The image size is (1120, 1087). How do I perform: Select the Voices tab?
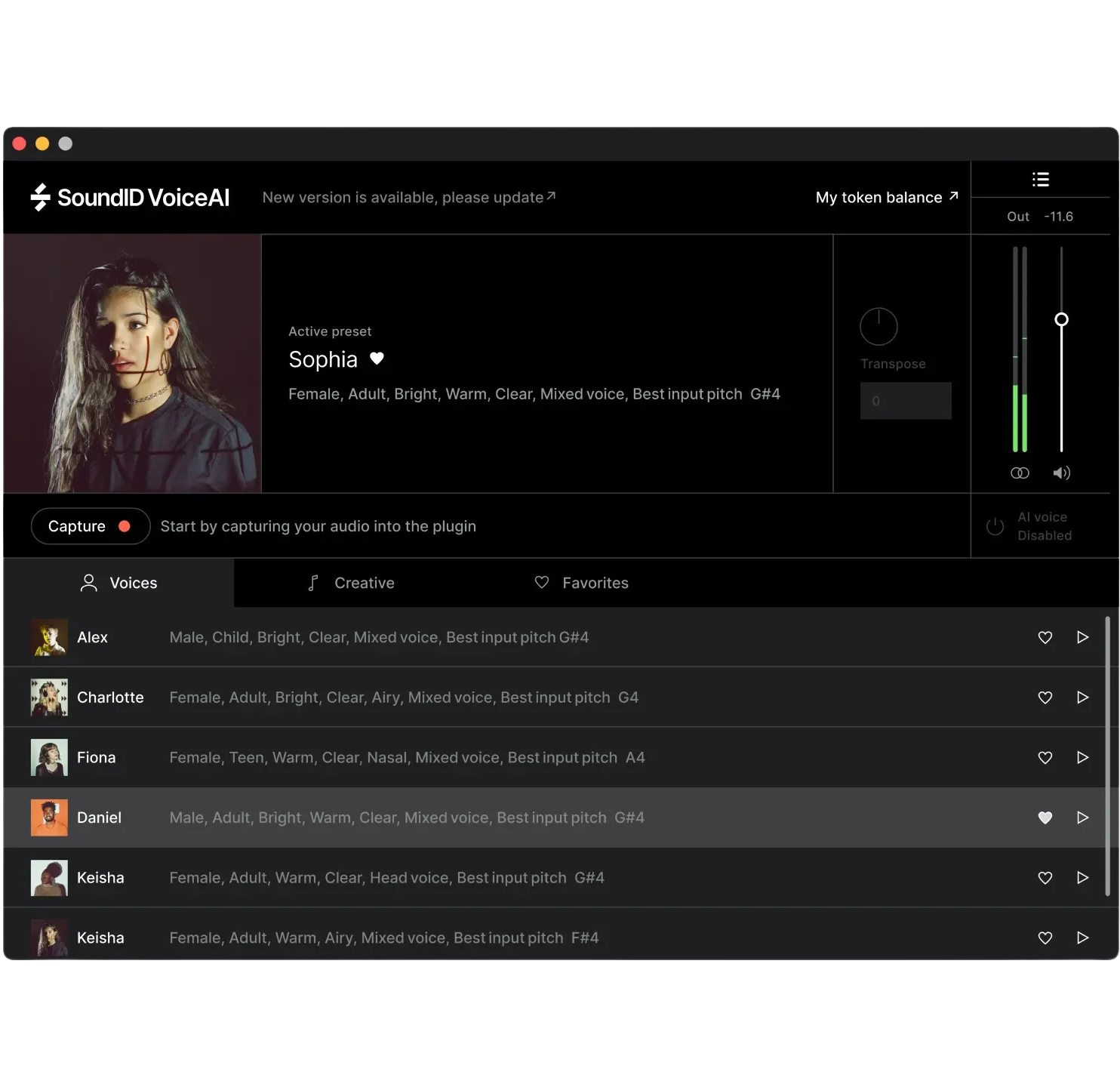point(119,583)
